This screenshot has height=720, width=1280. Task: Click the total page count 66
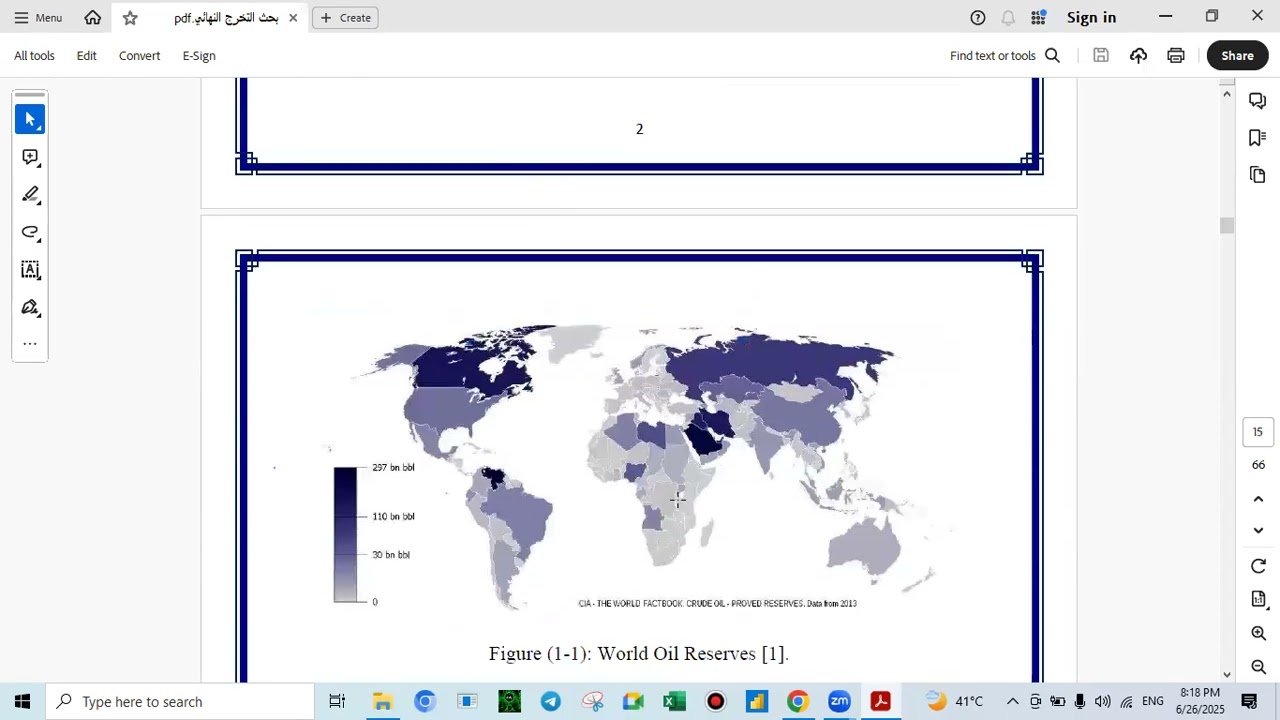point(1258,465)
